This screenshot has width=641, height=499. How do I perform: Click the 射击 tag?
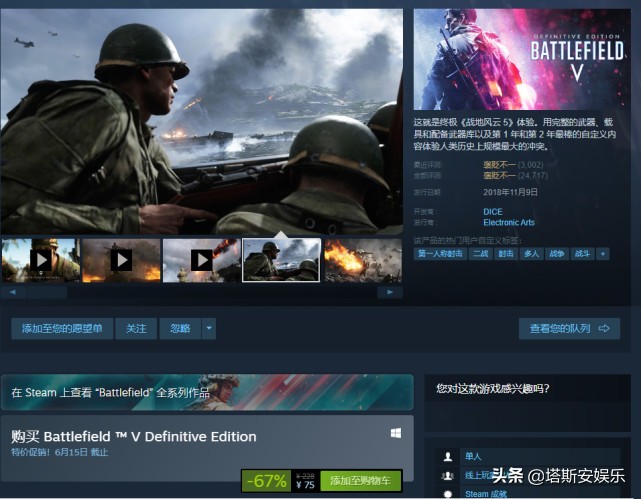[x=506, y=254]
